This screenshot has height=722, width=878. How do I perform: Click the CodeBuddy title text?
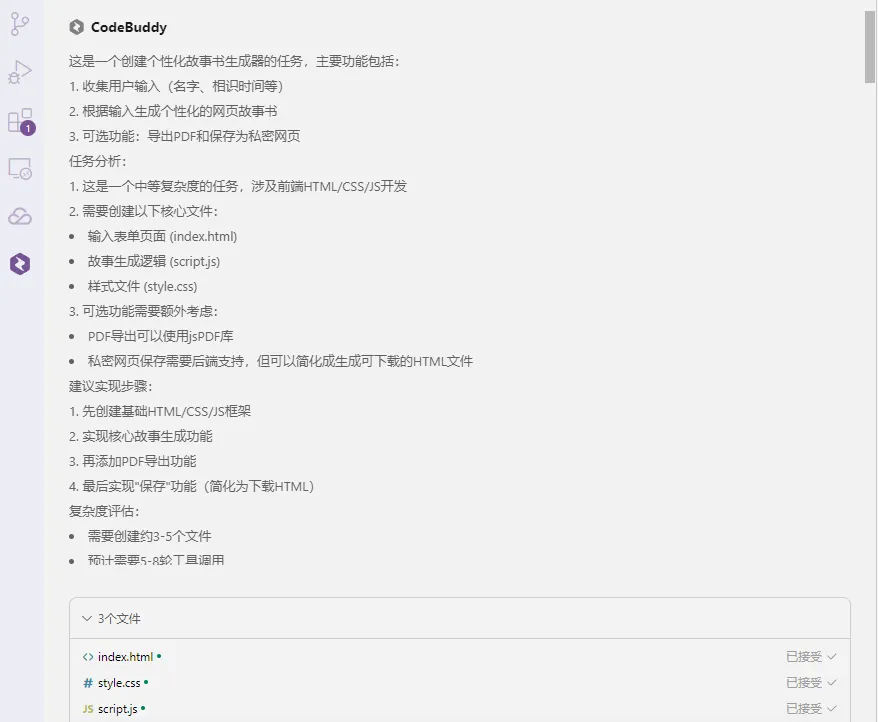129,27
